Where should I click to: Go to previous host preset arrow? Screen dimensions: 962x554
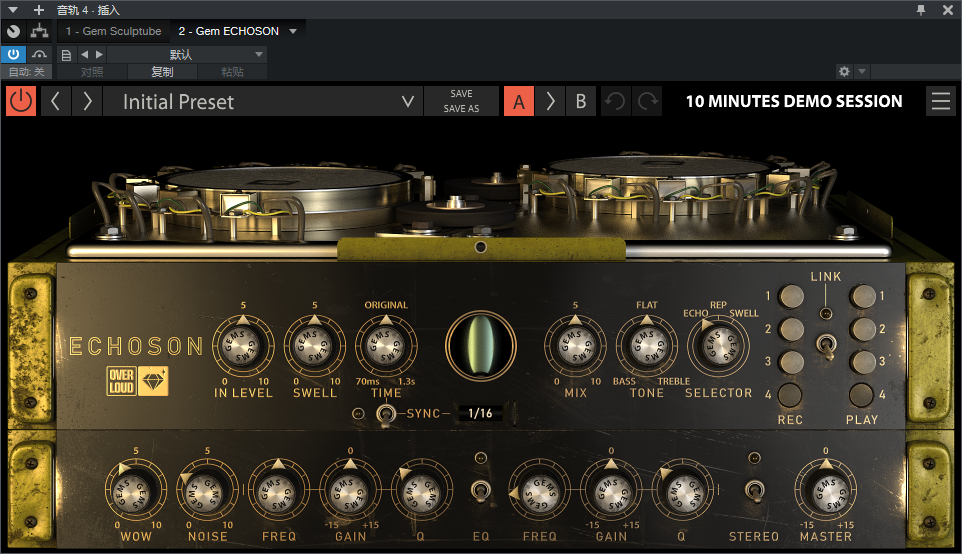point(85,54)
